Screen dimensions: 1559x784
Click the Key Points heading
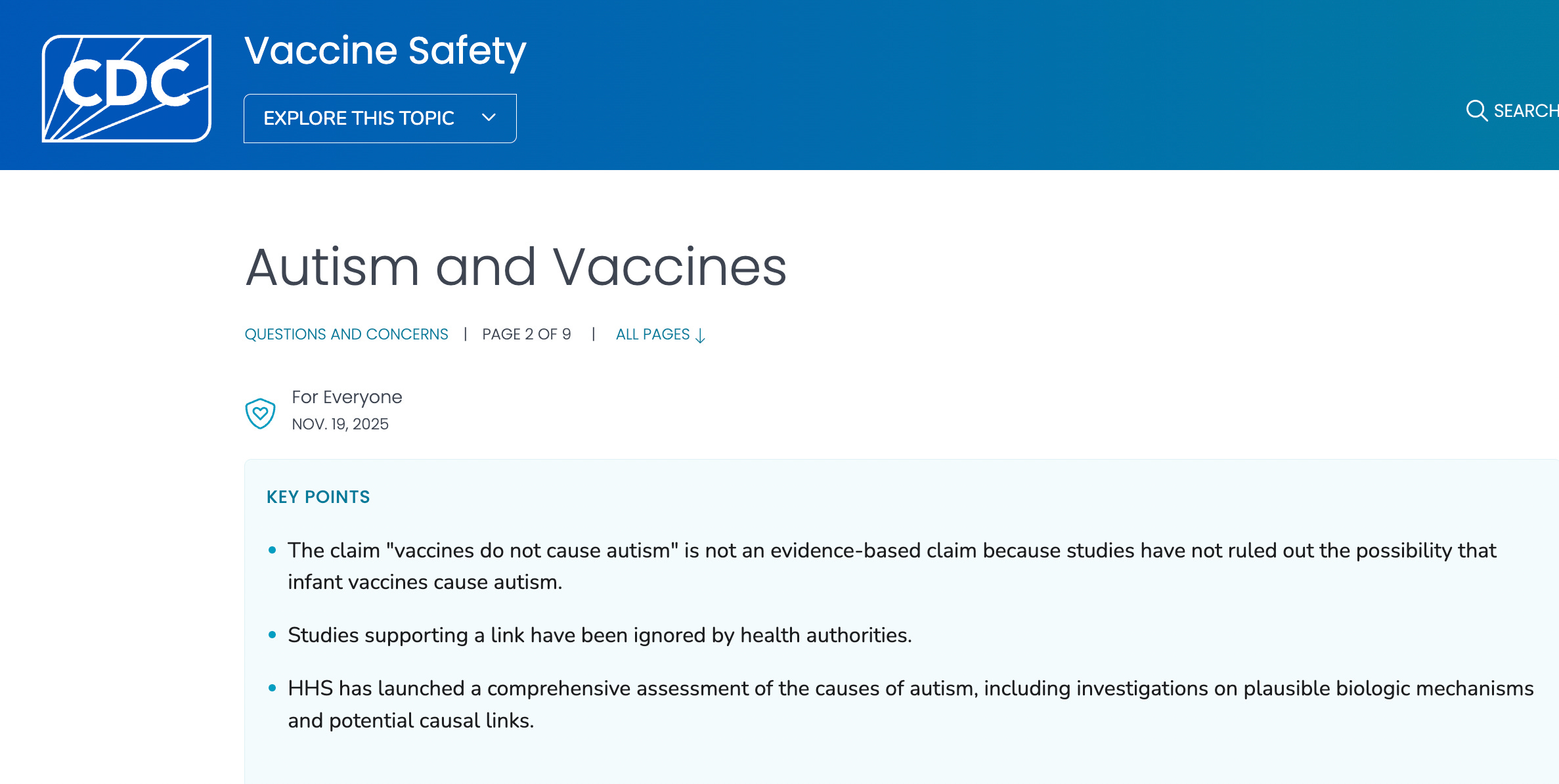pos(318,497)
